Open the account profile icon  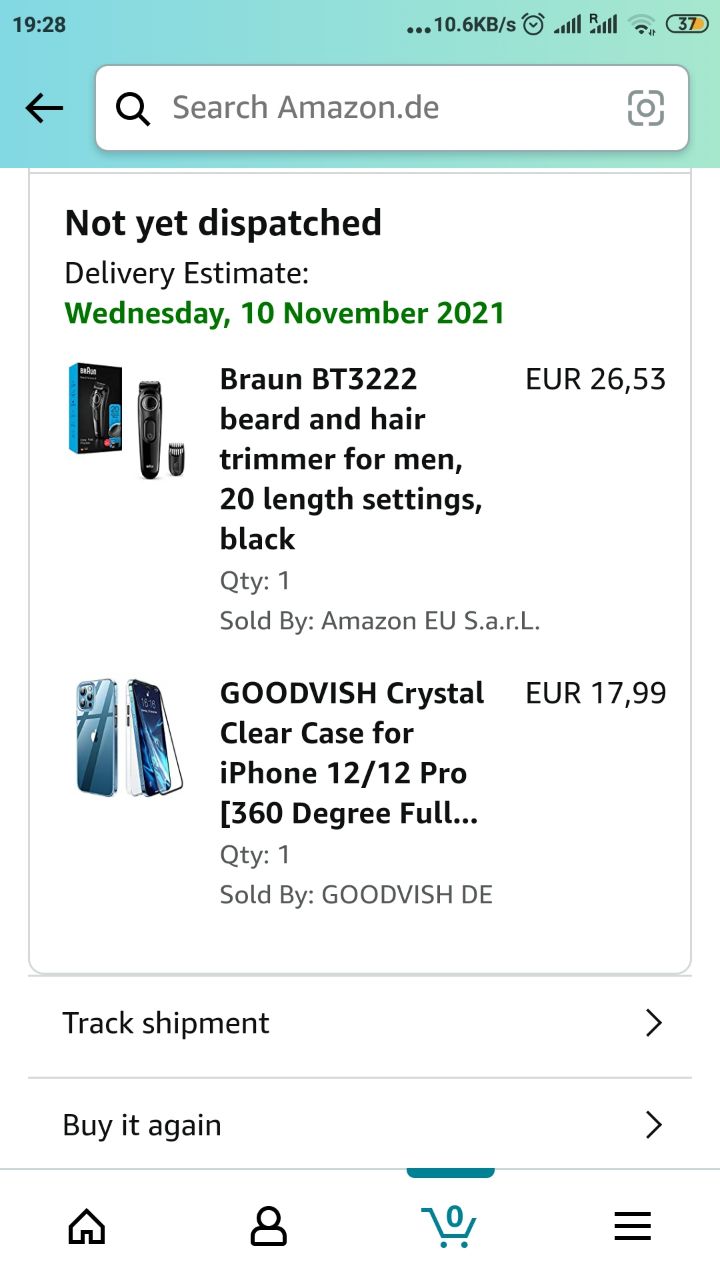[268, 1225]
